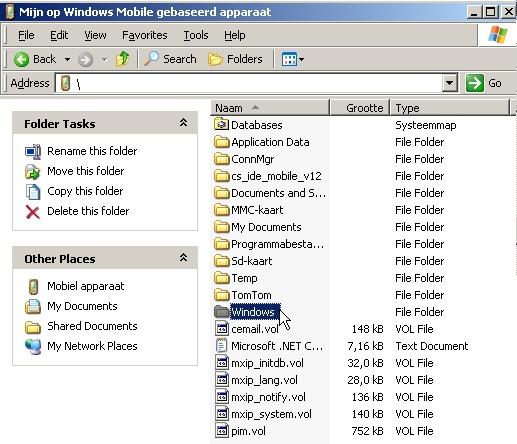
Task: Select cs_ide_mobile_v12 folder icon
Action: pyautogui.click(x=221, y=176)
